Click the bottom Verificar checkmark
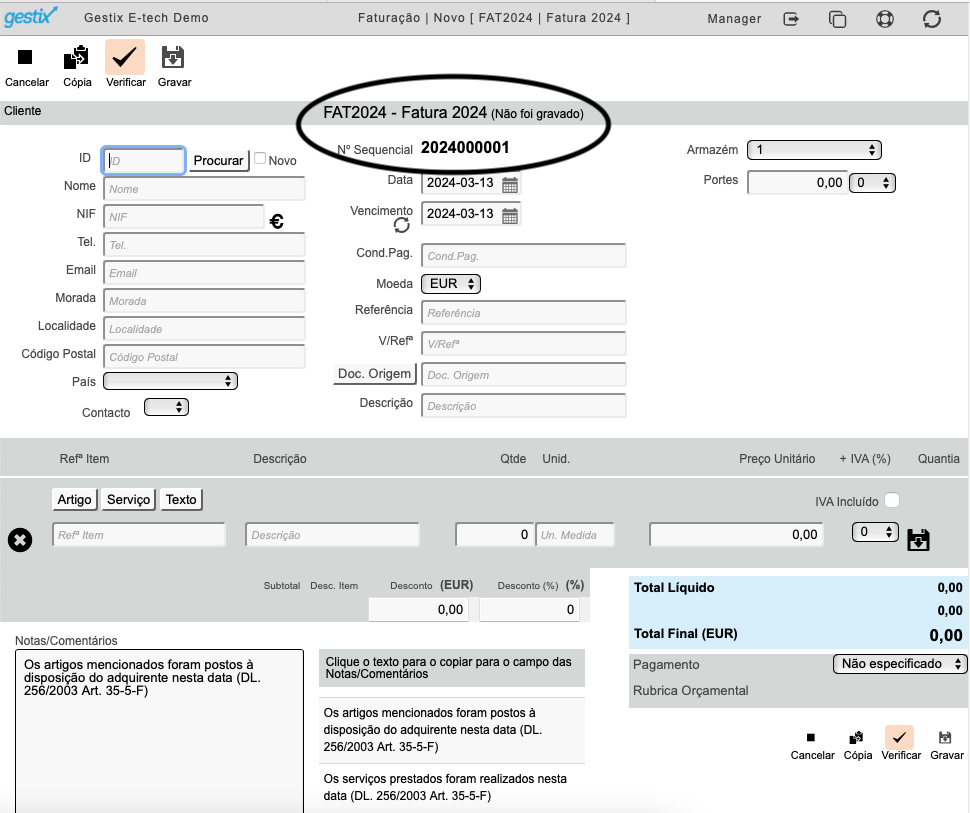 pos(899,737)
